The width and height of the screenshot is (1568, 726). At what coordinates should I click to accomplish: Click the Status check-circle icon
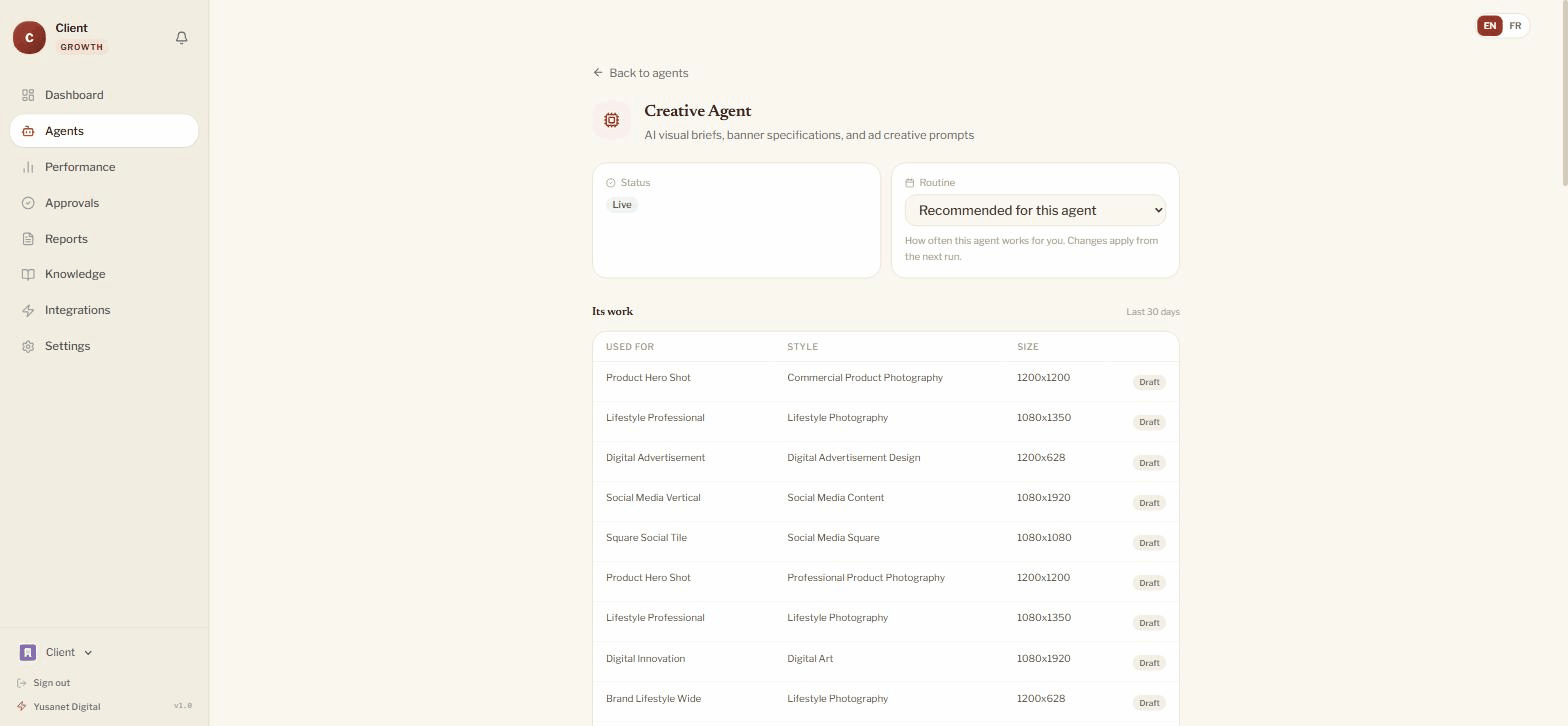(611, 183)
